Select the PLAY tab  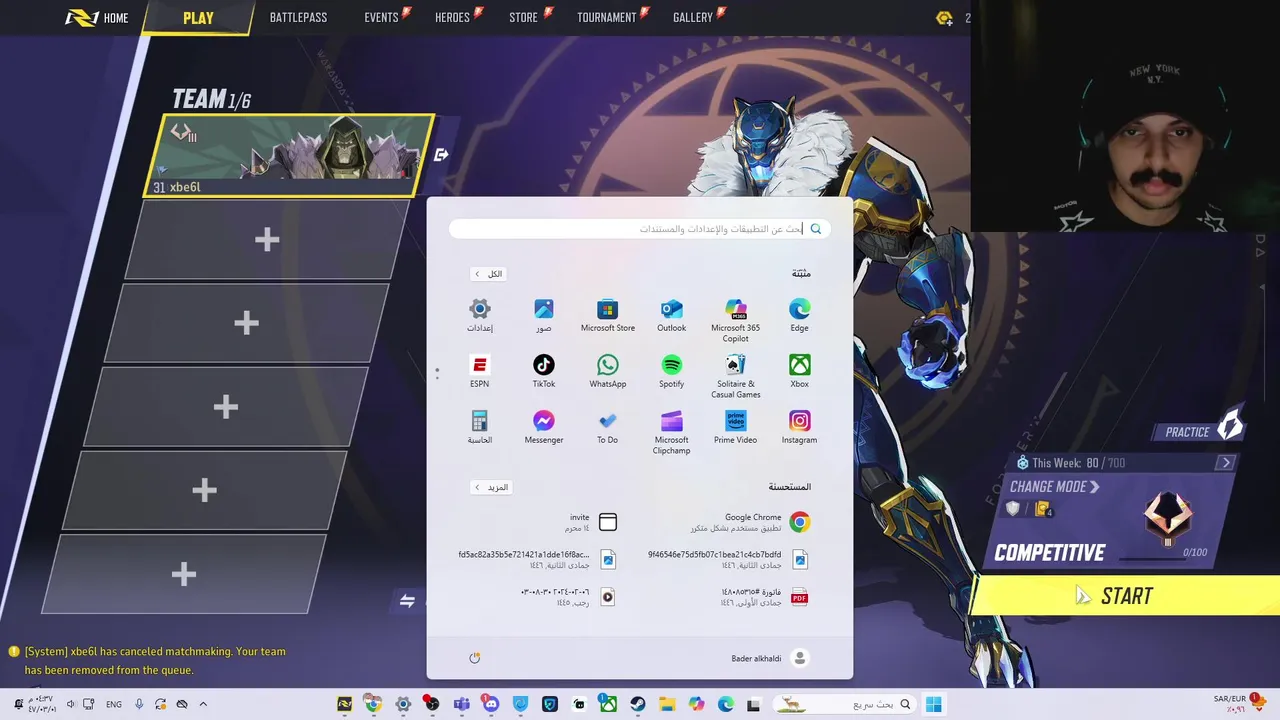point(198,17)
